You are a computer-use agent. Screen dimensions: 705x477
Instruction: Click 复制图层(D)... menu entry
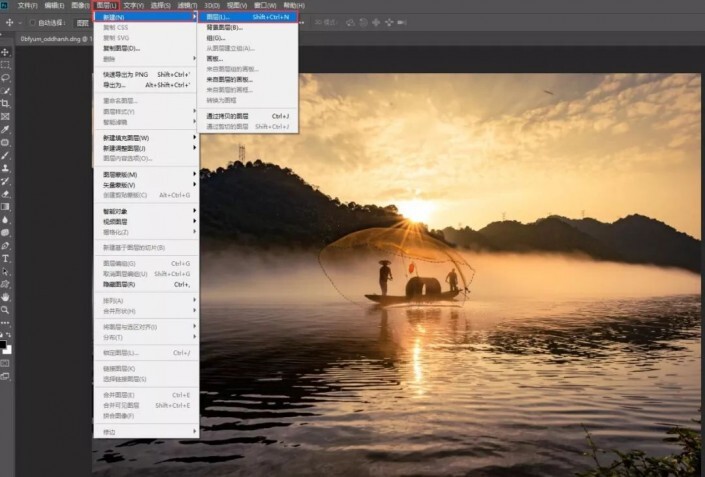pos(121,48)
